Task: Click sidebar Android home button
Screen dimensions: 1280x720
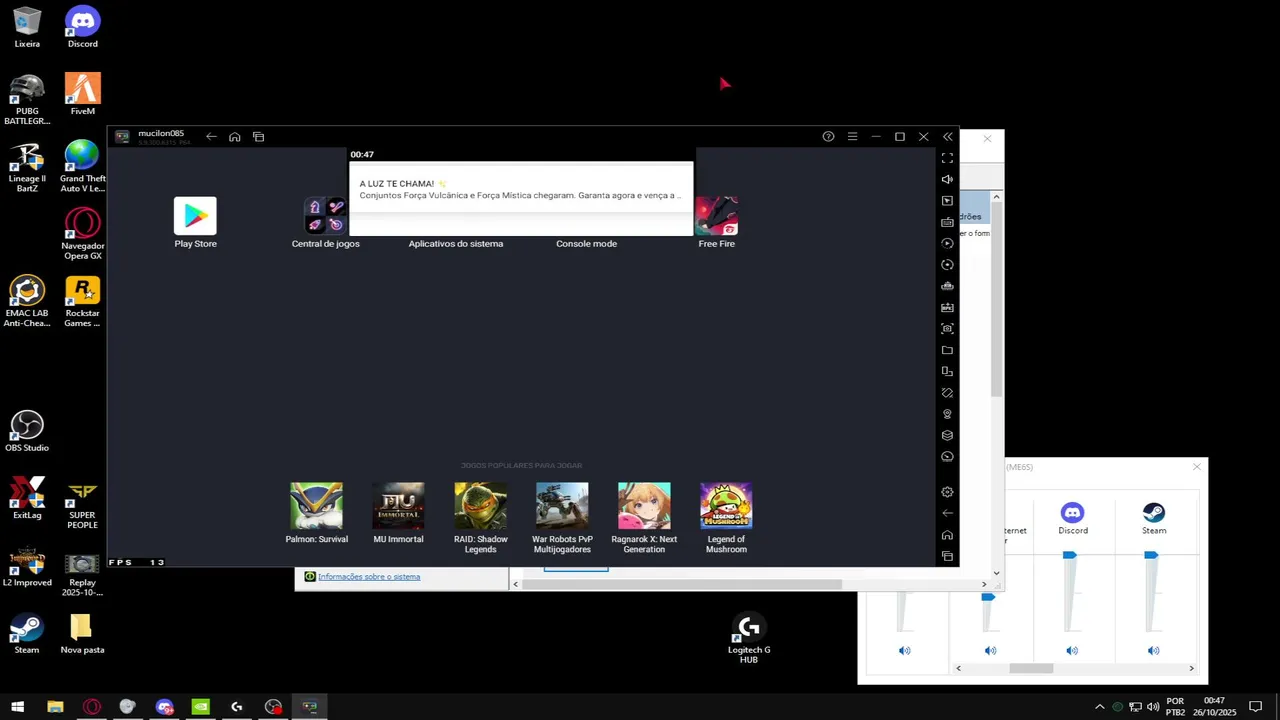Action: pos(947,535)
